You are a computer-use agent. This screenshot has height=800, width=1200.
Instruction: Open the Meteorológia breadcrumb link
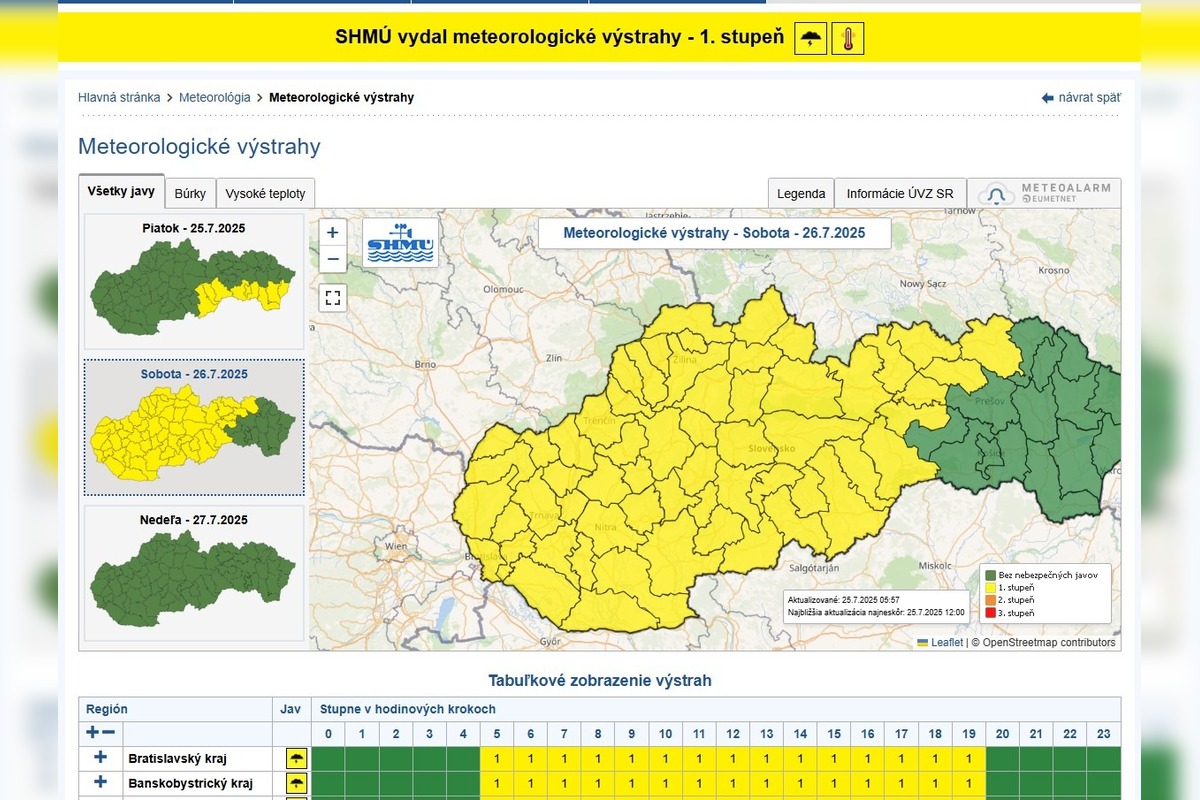(214, 98)
